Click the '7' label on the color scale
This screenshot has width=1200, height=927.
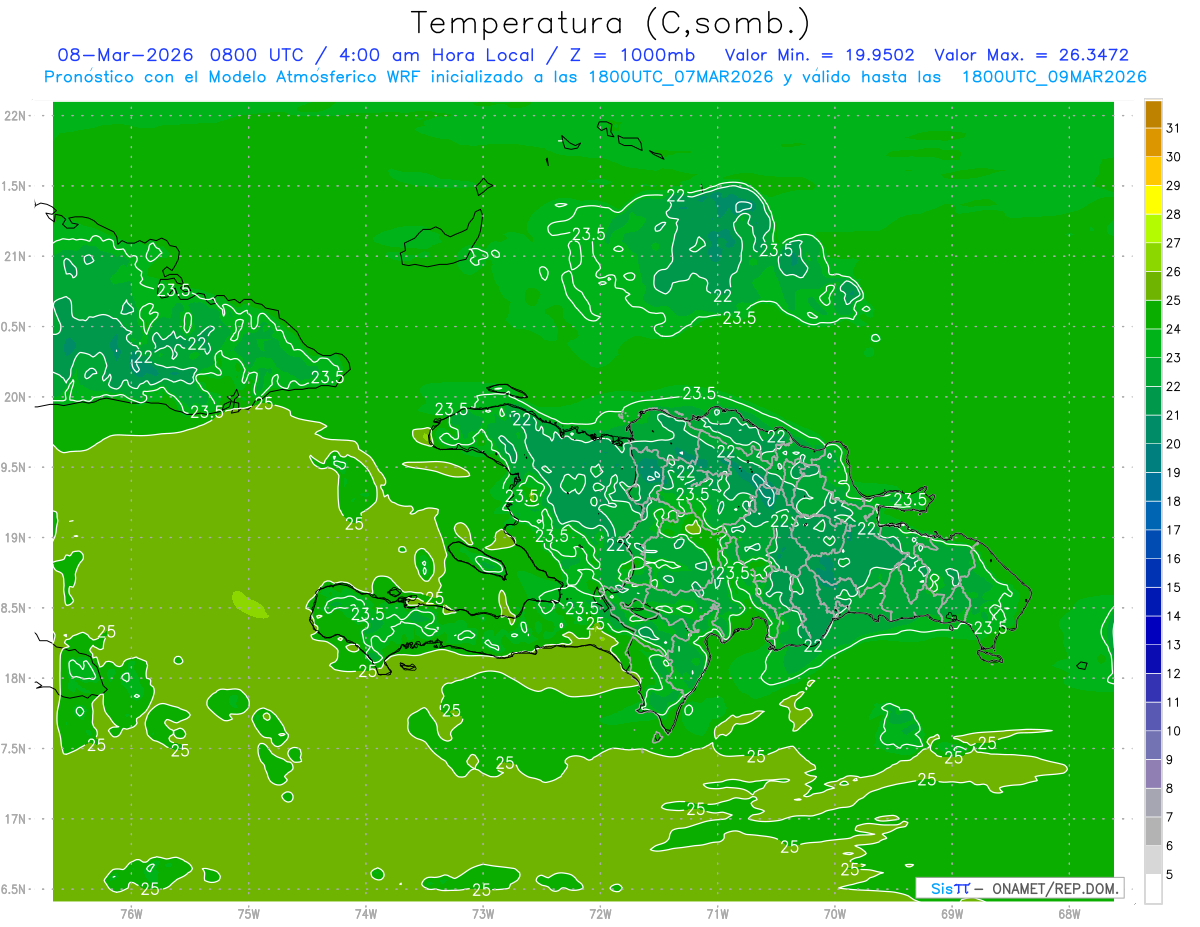pyautogui.click(x=1171, y=818)
